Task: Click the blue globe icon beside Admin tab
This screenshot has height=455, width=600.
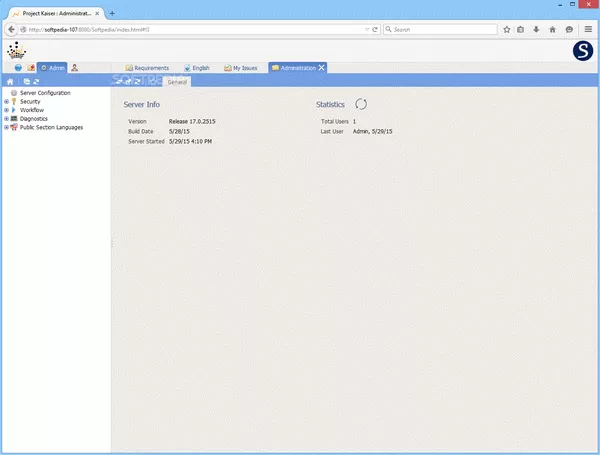Action: pyautogui.click(x=18, y=68)
